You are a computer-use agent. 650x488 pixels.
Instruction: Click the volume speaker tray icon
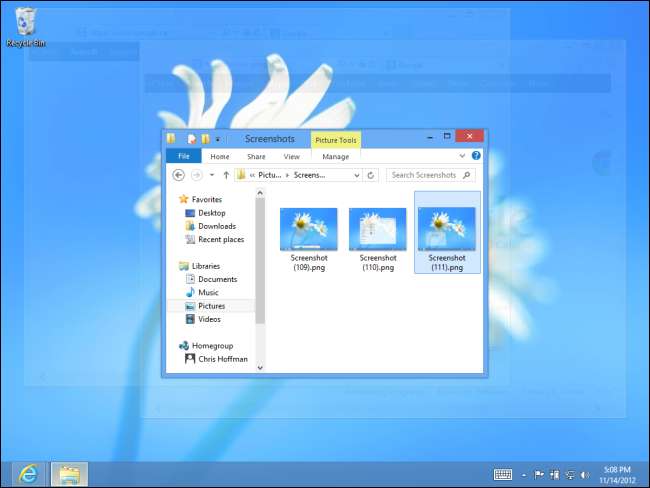coord(587,474)
